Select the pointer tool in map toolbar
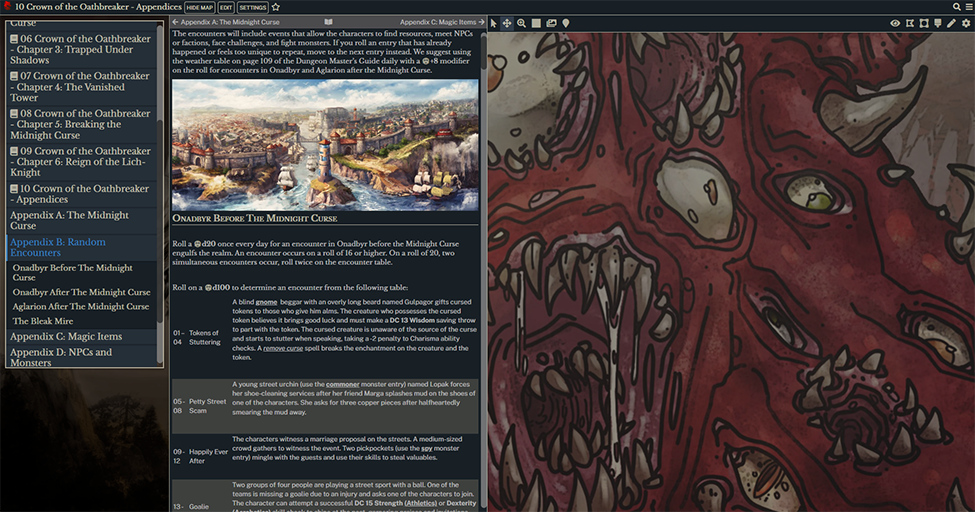This screenshot has height=512, width=975. point(494,23)
